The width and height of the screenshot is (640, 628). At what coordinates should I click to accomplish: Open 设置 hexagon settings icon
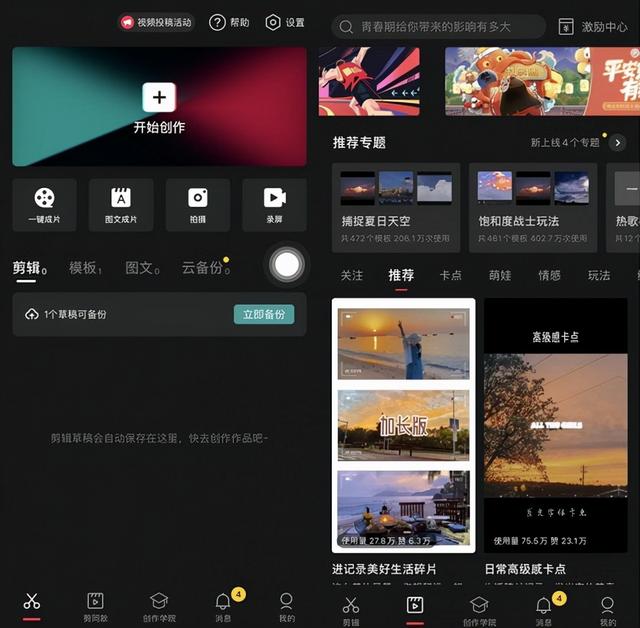point(273,22)
